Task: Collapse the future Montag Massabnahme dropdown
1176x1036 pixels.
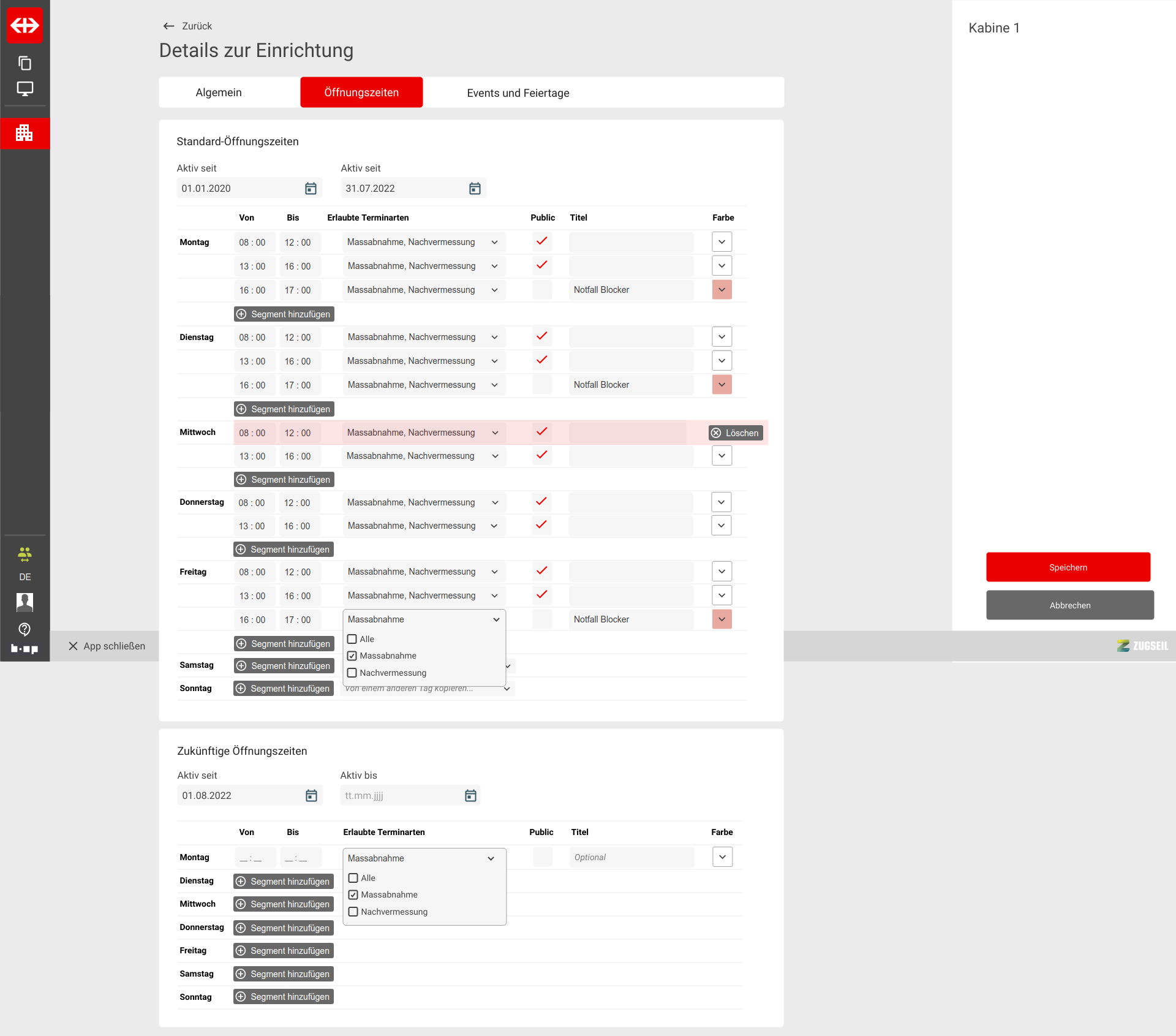Action: point(491,858)
